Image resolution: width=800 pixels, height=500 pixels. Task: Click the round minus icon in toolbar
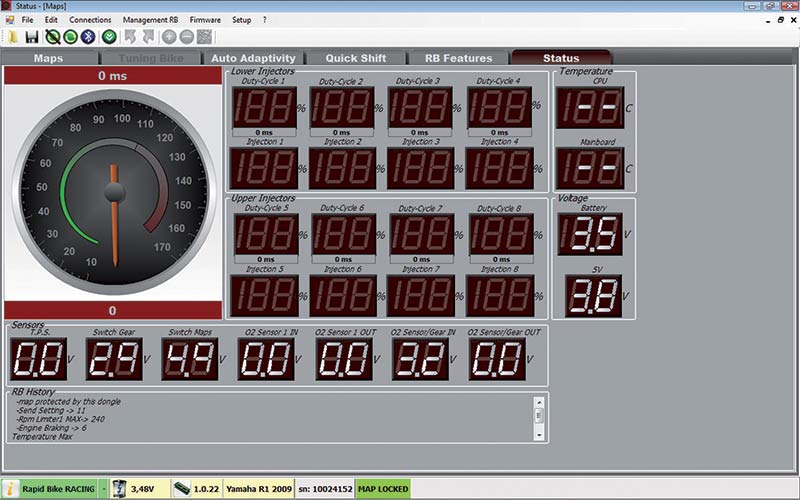coord(186,37)
